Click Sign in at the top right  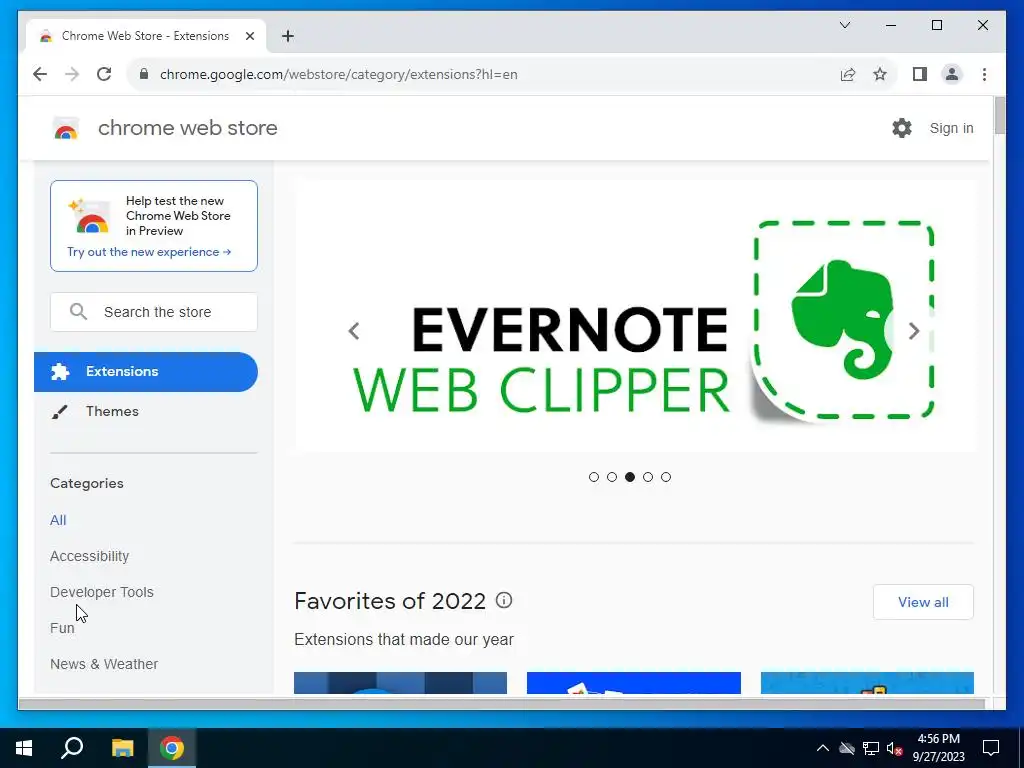coord(951,128)
